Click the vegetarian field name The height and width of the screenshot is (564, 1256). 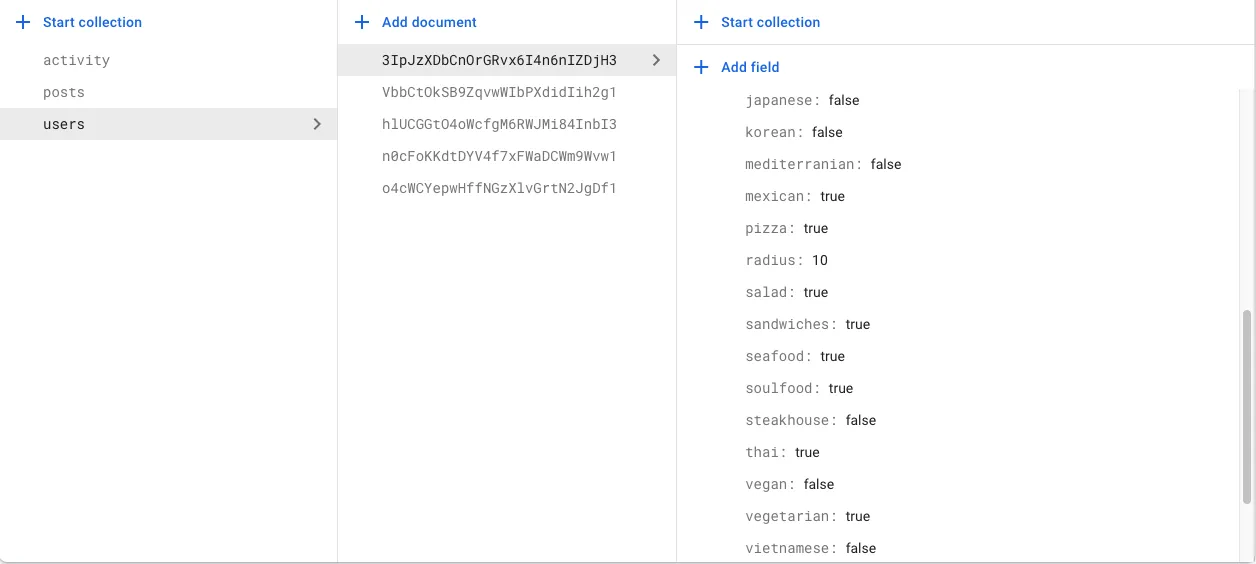coord(790,516)
